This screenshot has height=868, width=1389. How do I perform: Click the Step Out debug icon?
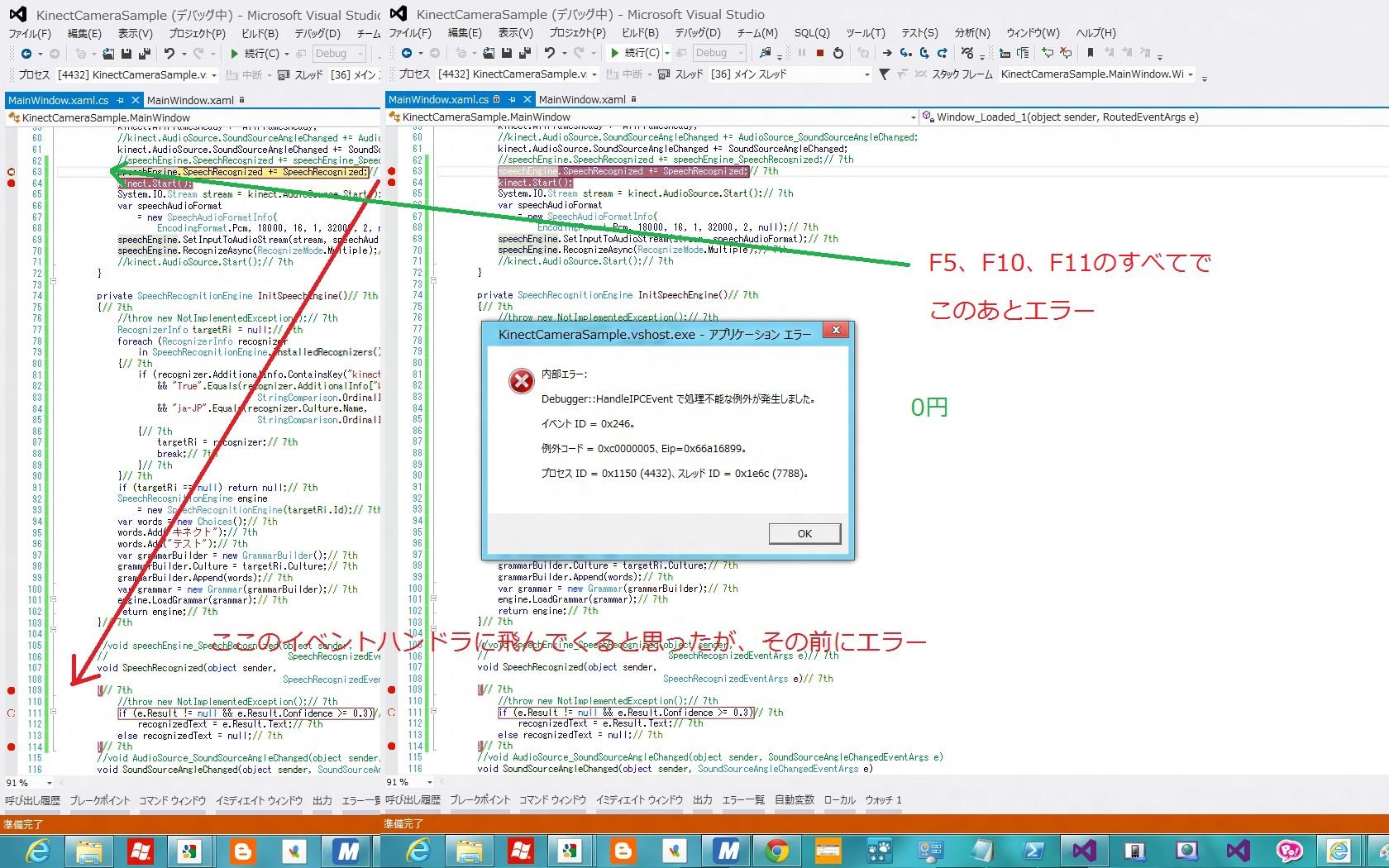[943, 53]
